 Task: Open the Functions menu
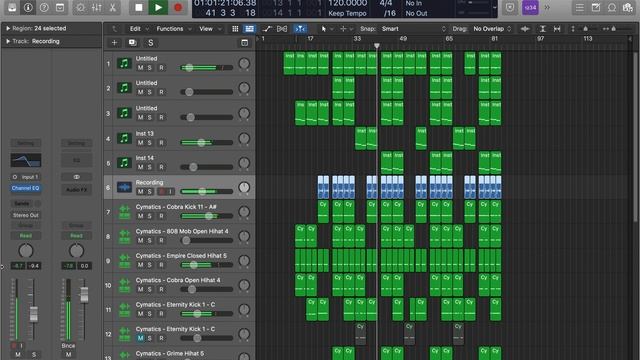click(173, 29)
